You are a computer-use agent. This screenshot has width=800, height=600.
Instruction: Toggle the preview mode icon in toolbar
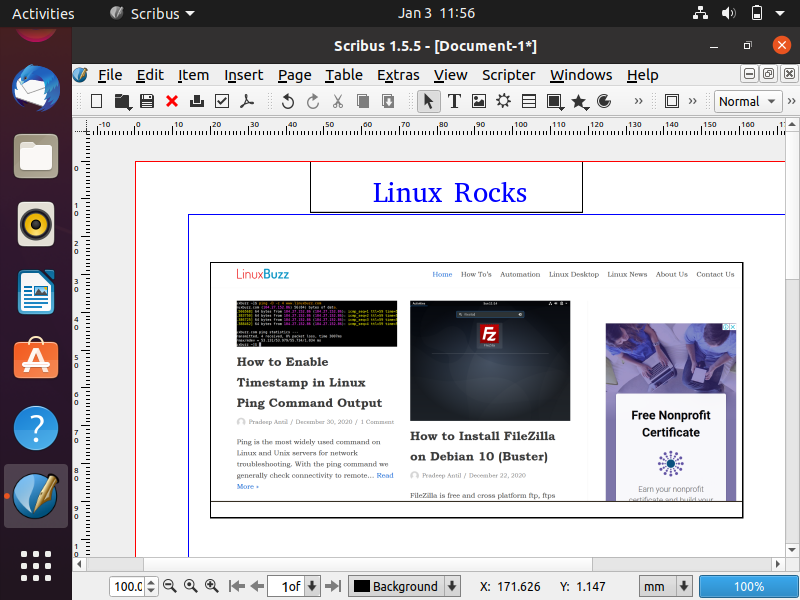tap(672, 101)
